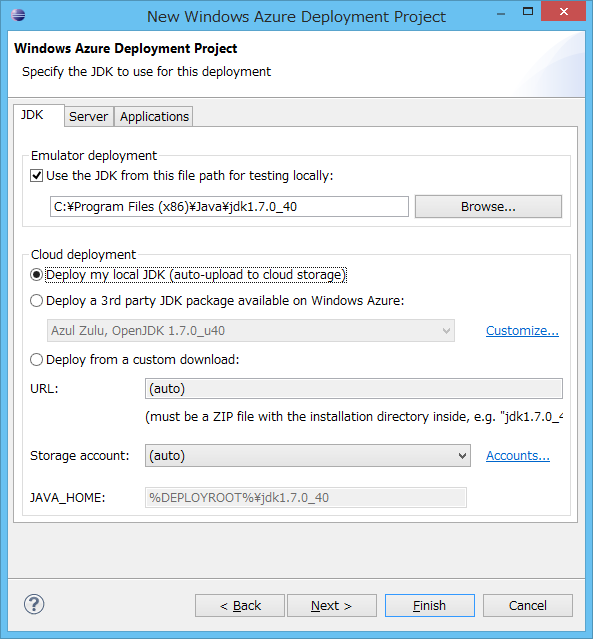This screenshot has width=593, height=639.
Task: Click the 'Emulator deployment' group label
Action: click(x=94, y=156)
